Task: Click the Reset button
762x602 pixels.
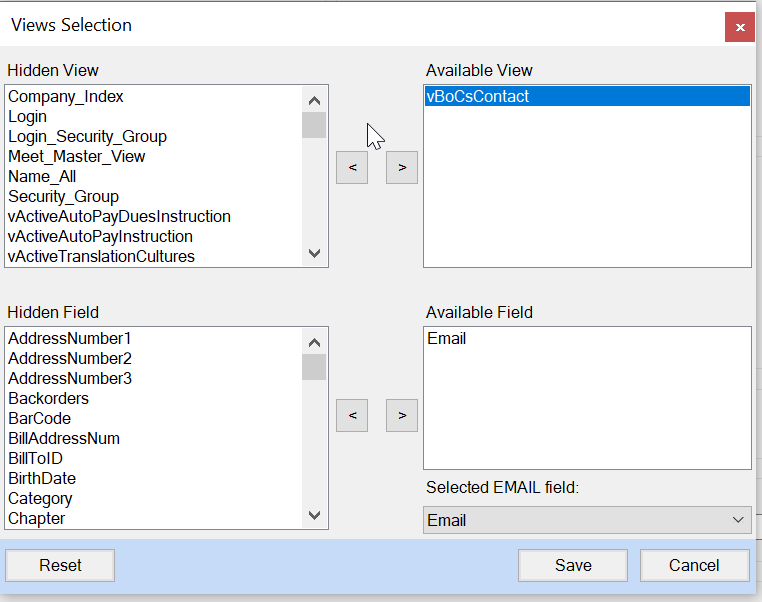Action: [x=60, y=565]
